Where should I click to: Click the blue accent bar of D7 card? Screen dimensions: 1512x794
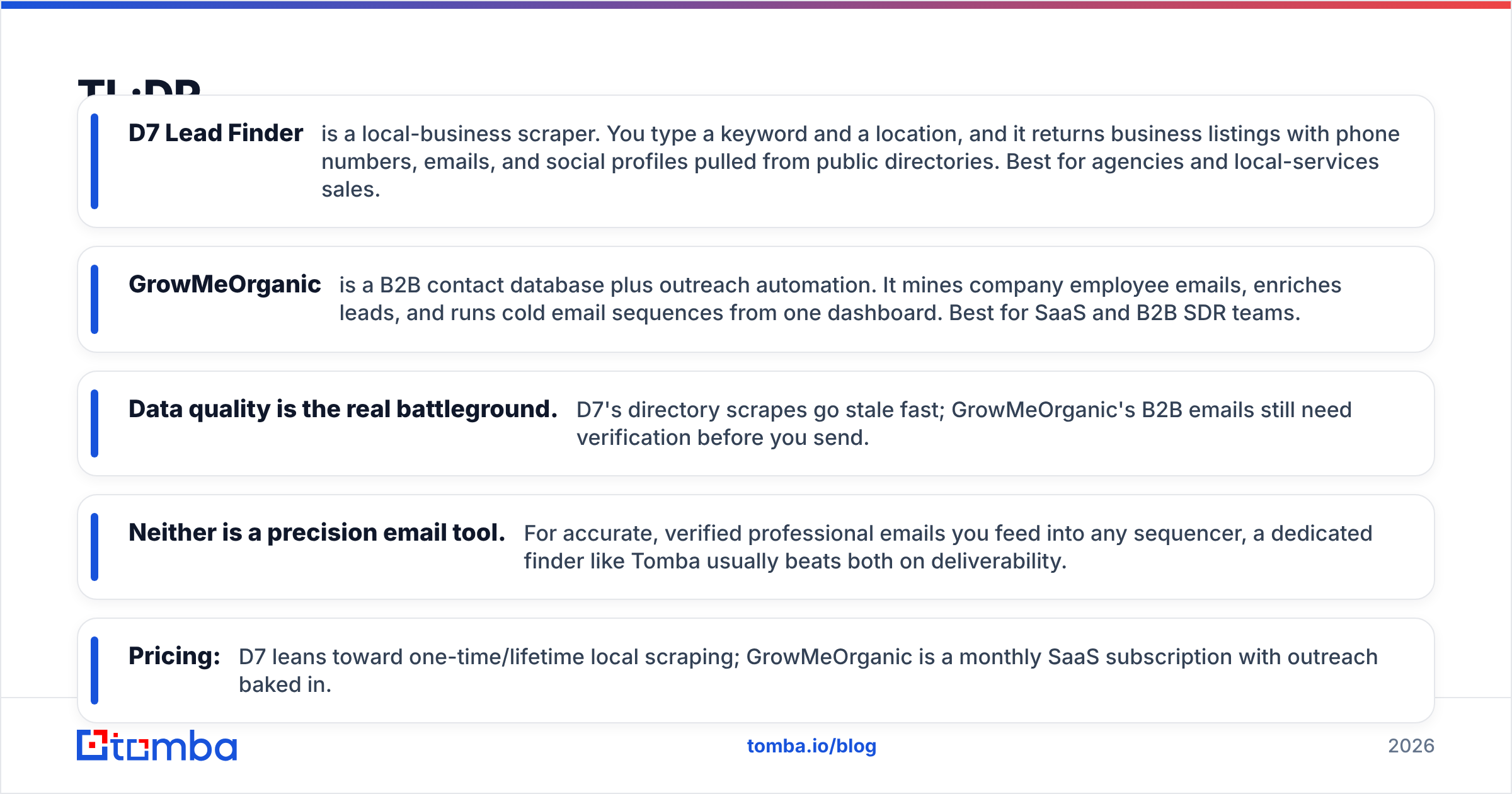(94, 161)
